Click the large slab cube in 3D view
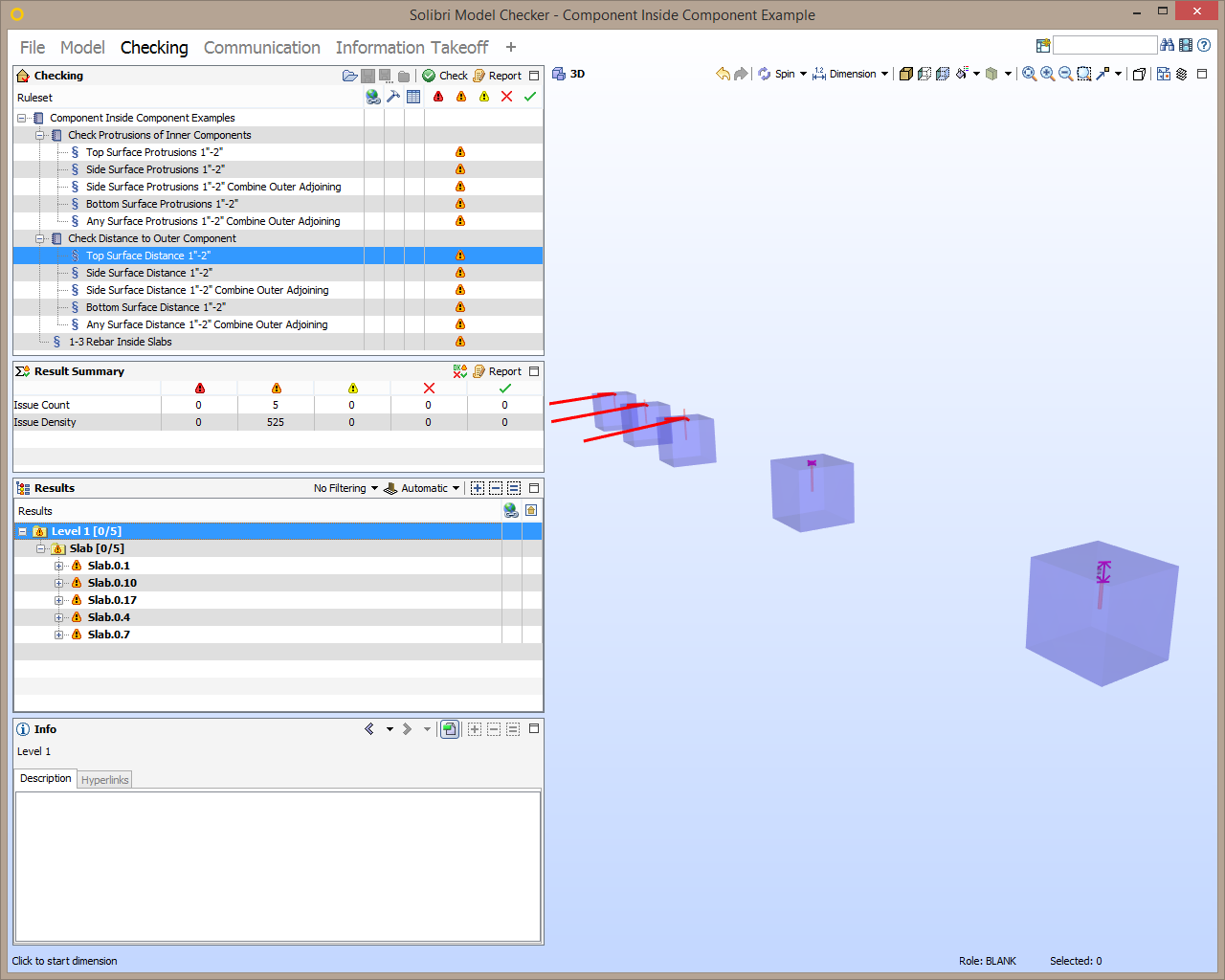Image resolution: width=1225 pixels, height=980 pixels. pyautogui.click(x=1101, y=613)
